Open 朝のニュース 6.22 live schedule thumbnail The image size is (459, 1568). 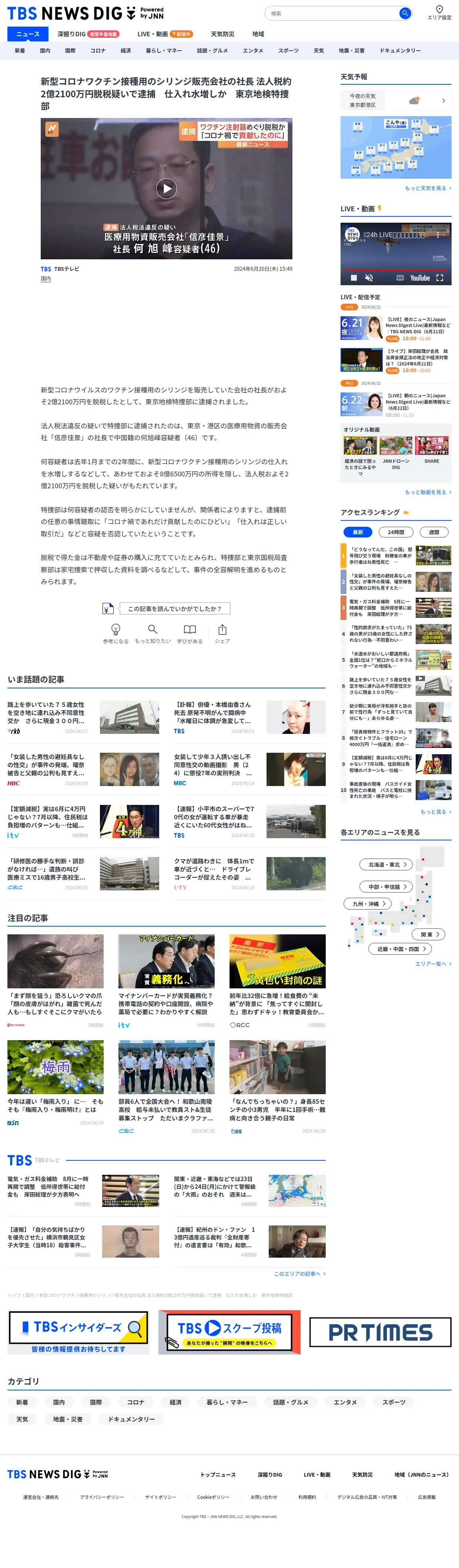click(361, 405)
